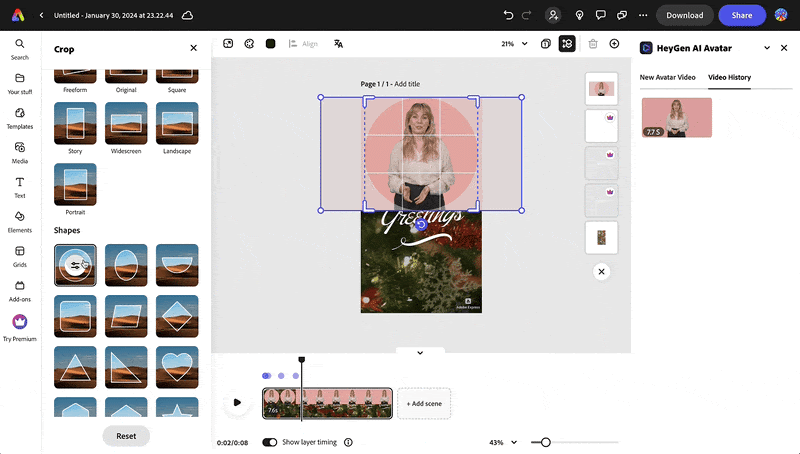Click the invite collaborators icon

(553, 15)
